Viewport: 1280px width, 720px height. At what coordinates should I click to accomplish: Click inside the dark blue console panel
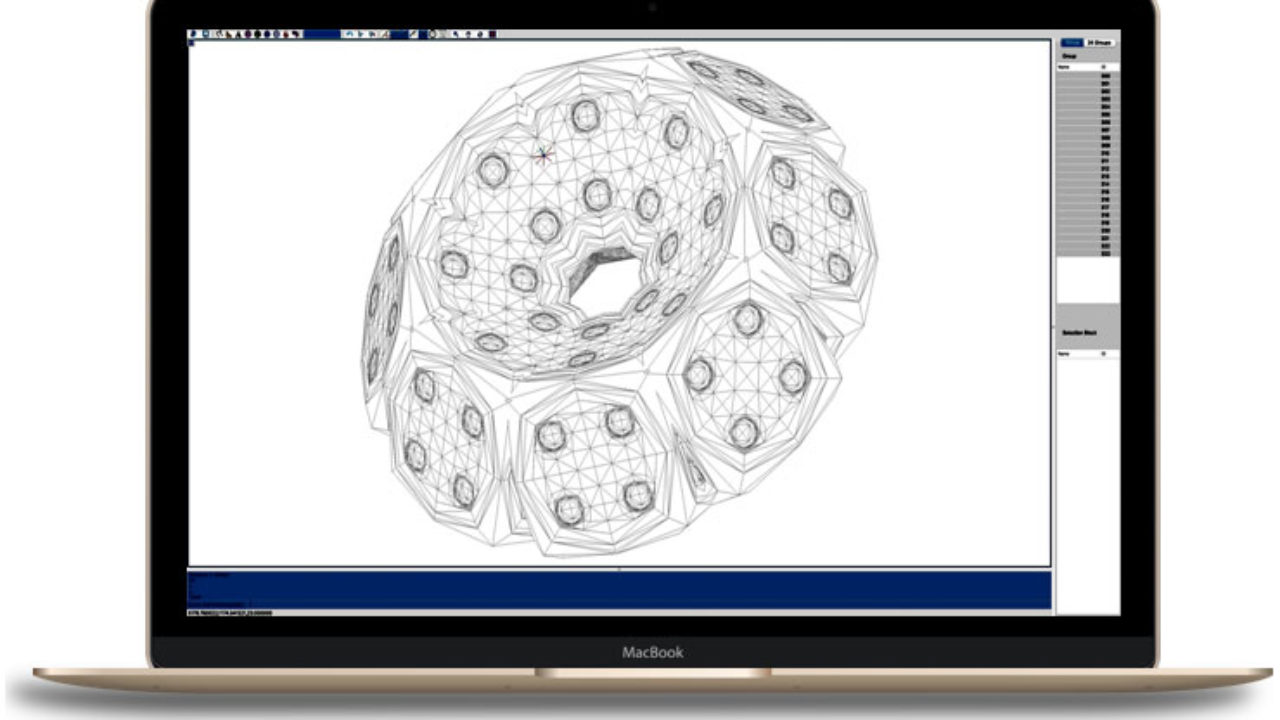coord(619,590)
